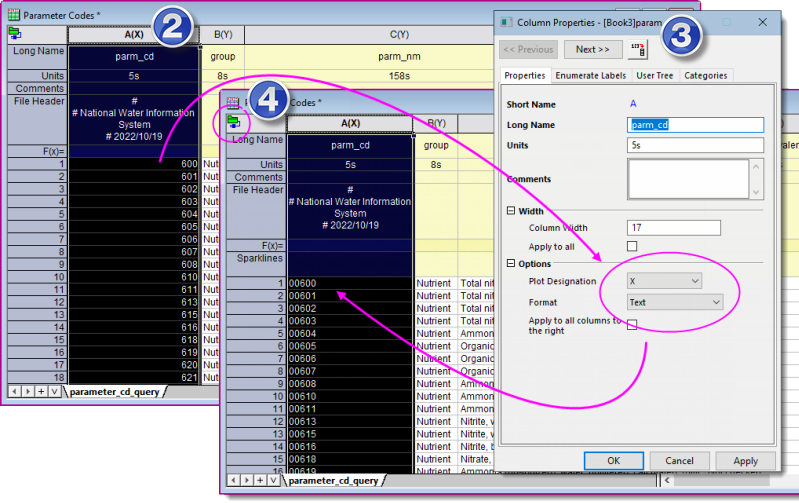Click the Long Name row label in back window
The width and height of the screenshot is (799, 503).
click(x=37, y=57)
